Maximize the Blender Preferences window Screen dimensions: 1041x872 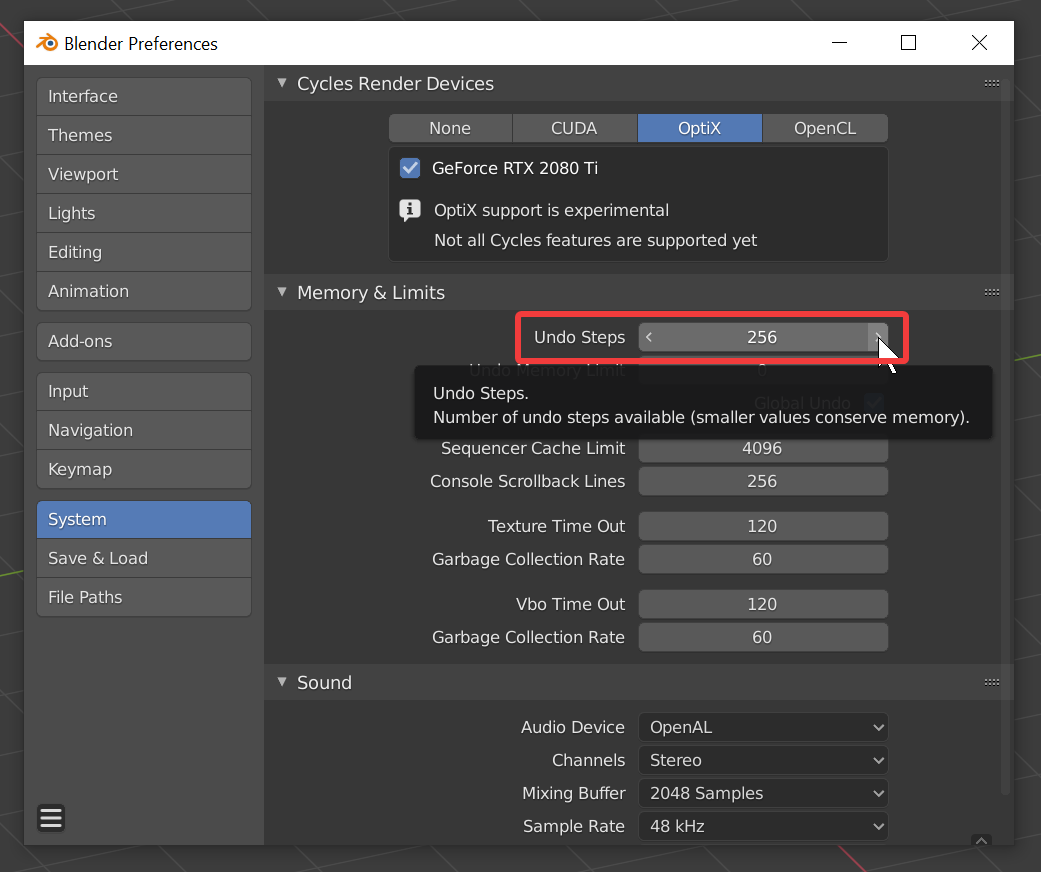[908, 43]
